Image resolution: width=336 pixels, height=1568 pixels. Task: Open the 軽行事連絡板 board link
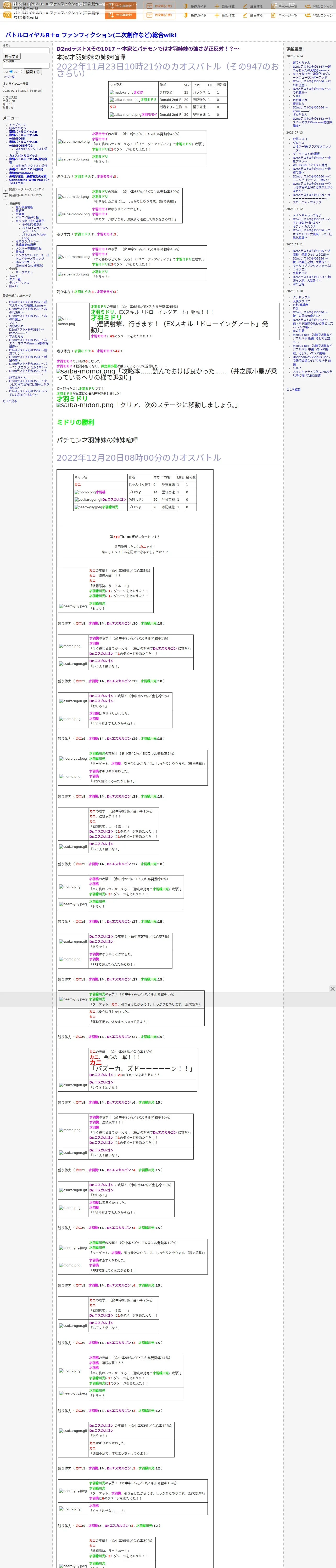click(24, 207)
